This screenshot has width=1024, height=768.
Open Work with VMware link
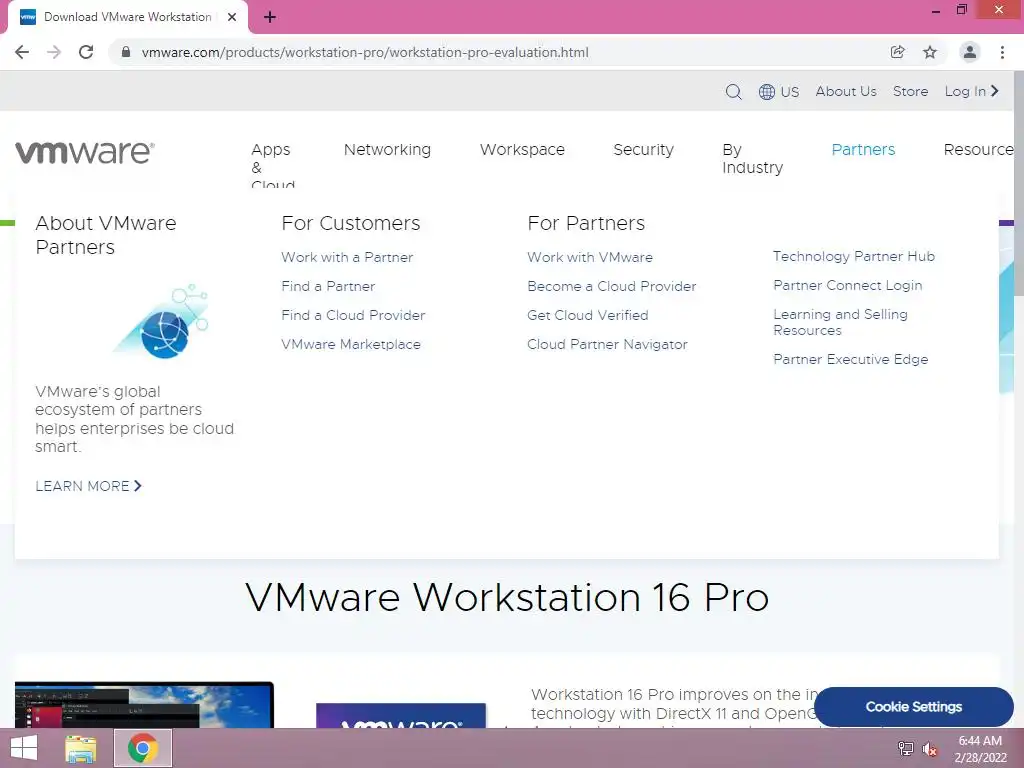click(590, 257)
